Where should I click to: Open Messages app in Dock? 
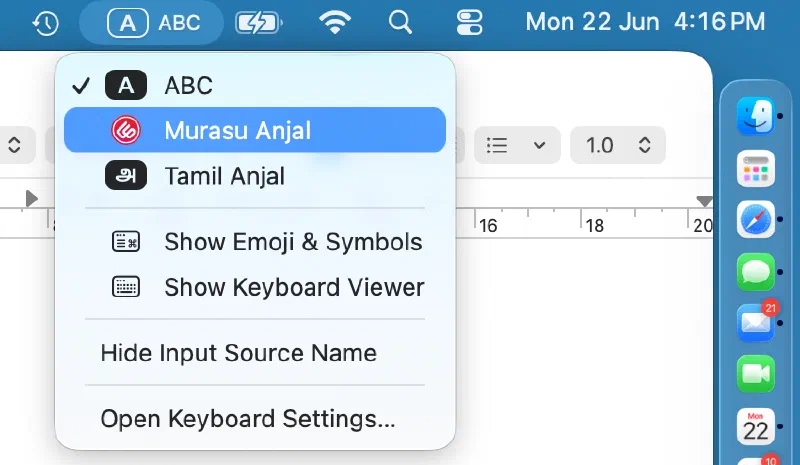pyautogui.click(x=756, y=272)
